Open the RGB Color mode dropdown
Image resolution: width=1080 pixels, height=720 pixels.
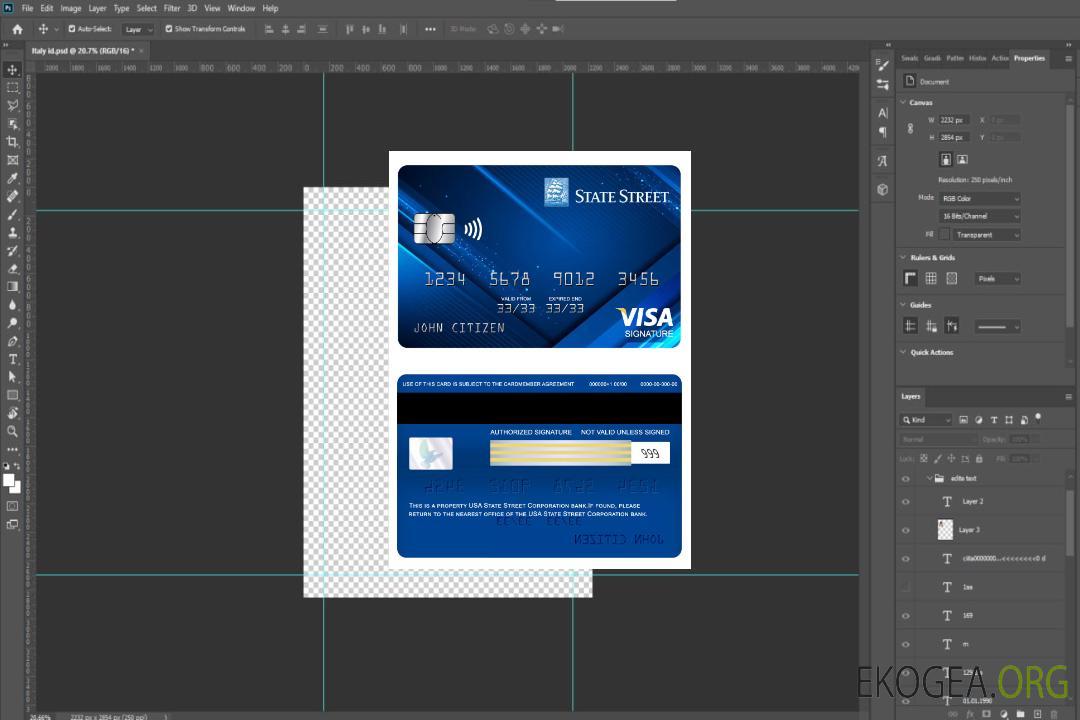coord(979,199)
